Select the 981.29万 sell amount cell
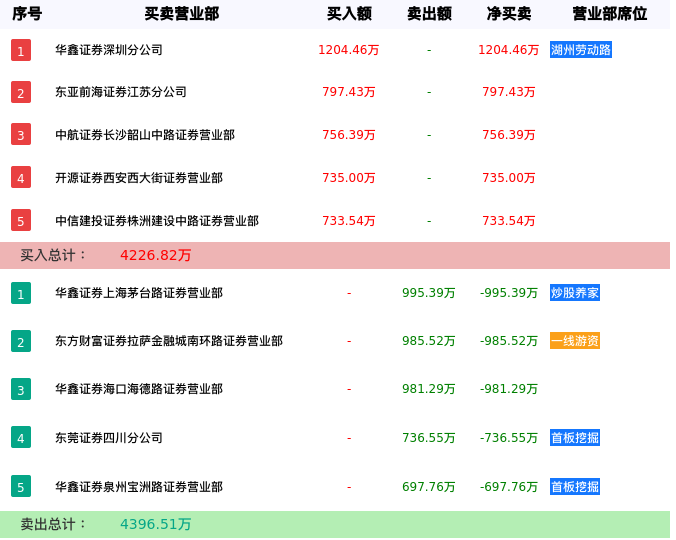This screenshot has height=540, width=676. coord(429,389)
